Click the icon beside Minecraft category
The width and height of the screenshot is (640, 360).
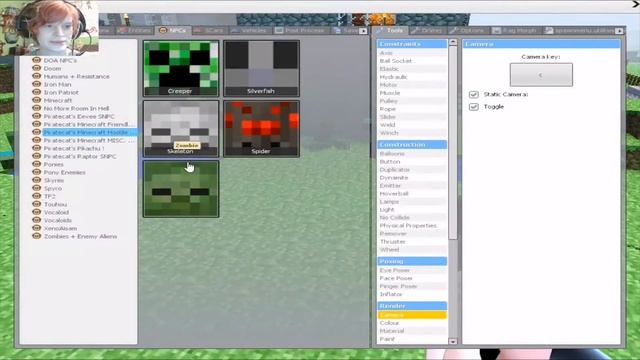[37, 100]
